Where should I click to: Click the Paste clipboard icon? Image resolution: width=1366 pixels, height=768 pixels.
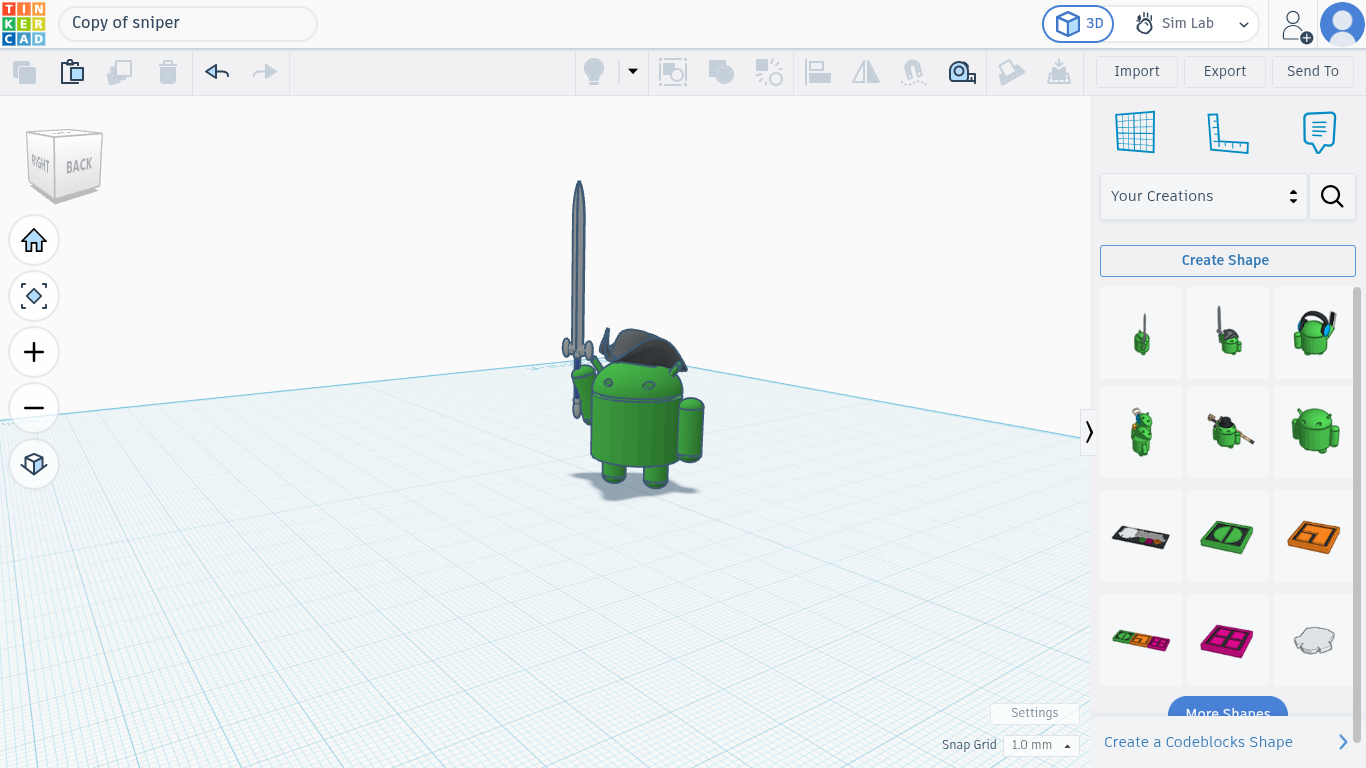[72, 72]
